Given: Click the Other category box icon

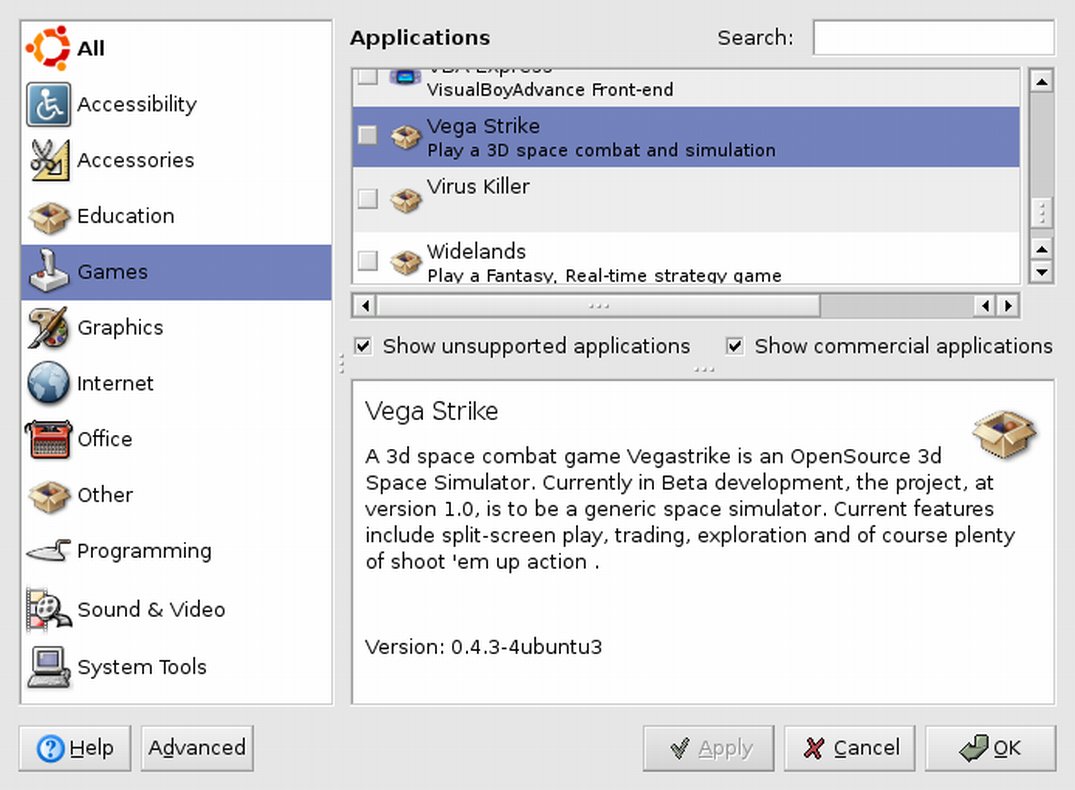Looking at the screenshot, I should coord(48,495).
